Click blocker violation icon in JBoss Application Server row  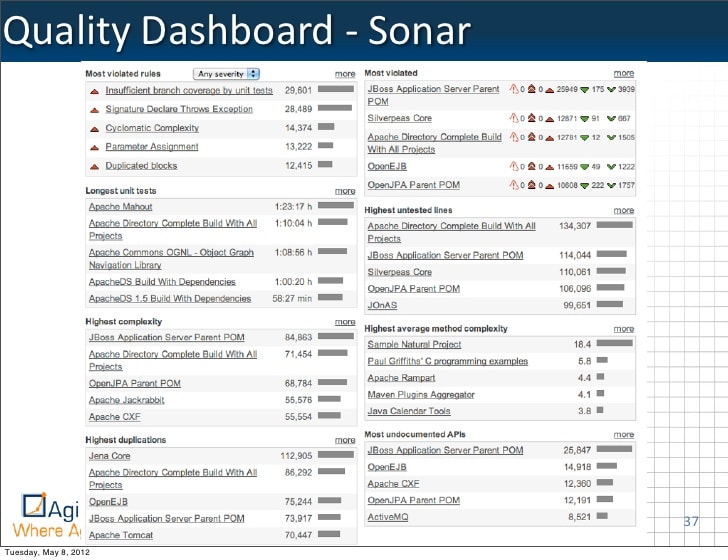point(513,89)
